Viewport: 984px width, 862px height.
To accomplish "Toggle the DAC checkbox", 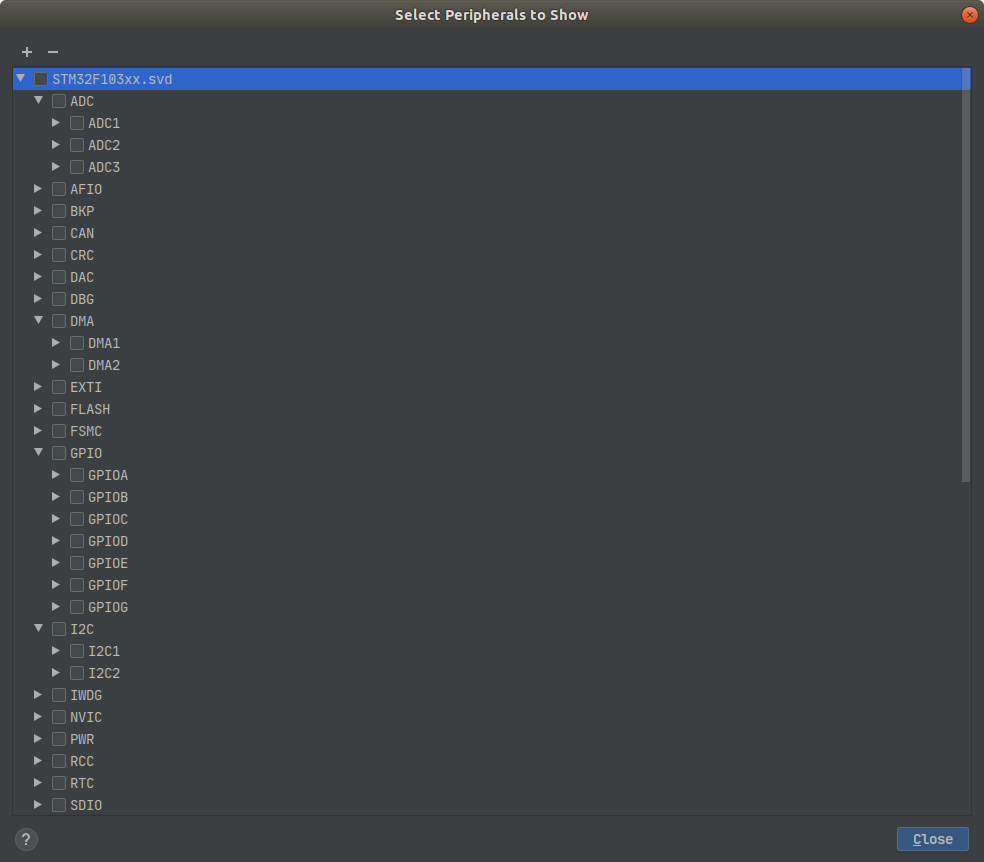I will point(59,277).
